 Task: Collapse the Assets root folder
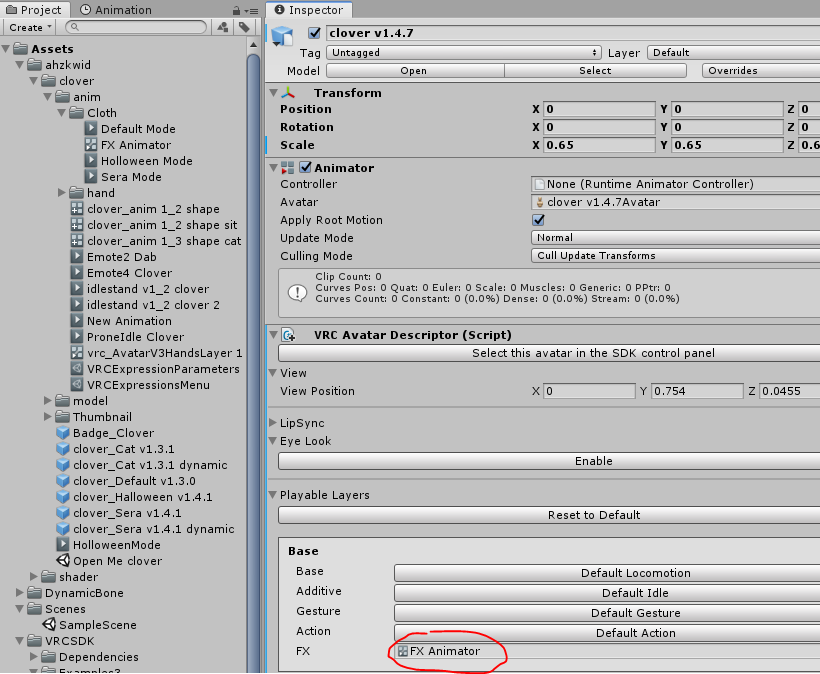6,49
